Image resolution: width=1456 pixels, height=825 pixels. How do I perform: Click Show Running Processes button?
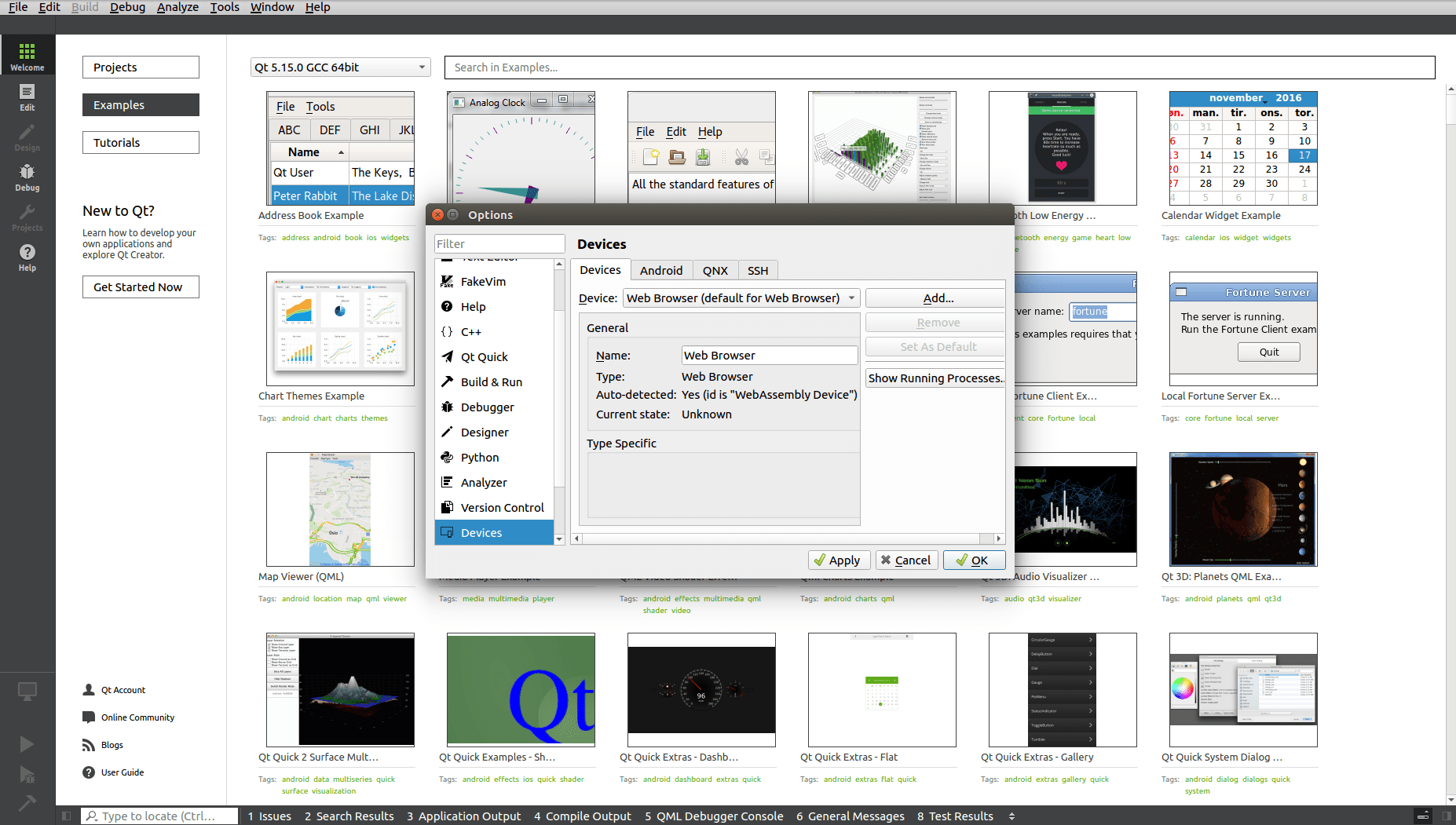tap(935, 378)
